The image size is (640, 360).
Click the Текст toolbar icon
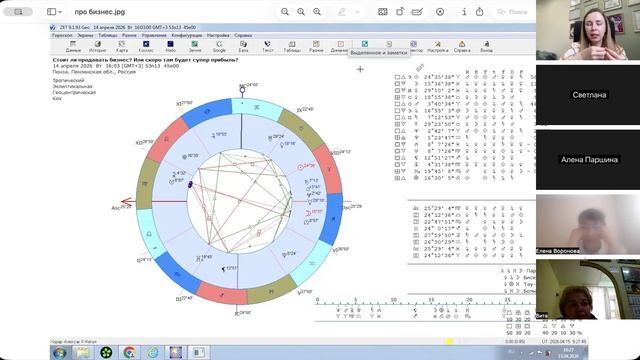pos(268,46)
